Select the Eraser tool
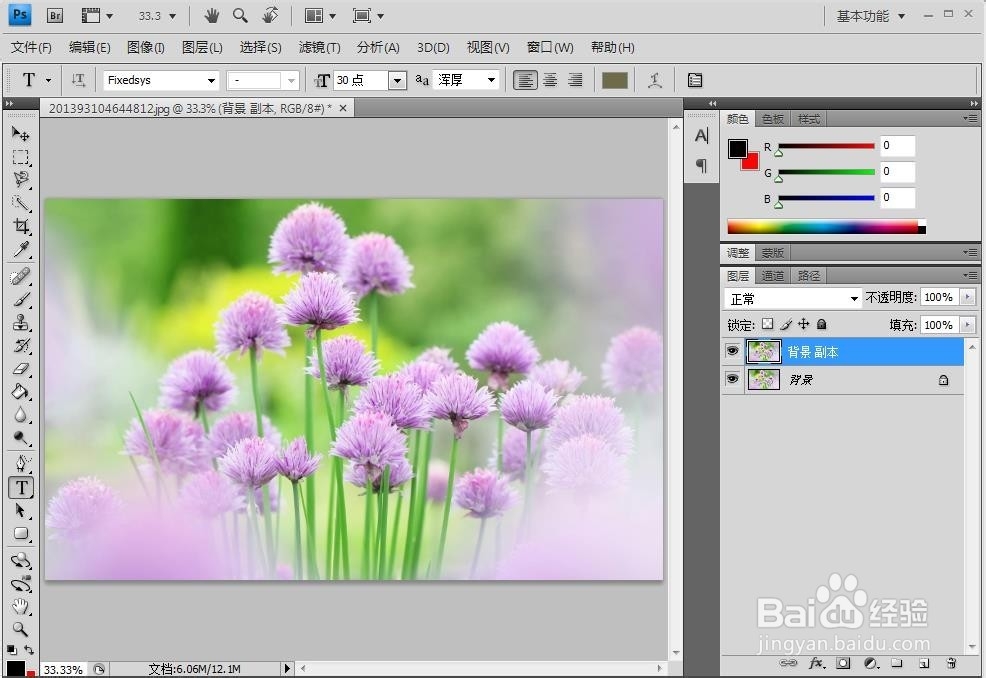The width and height of the screenshot is (986, 678). [21, 369]
